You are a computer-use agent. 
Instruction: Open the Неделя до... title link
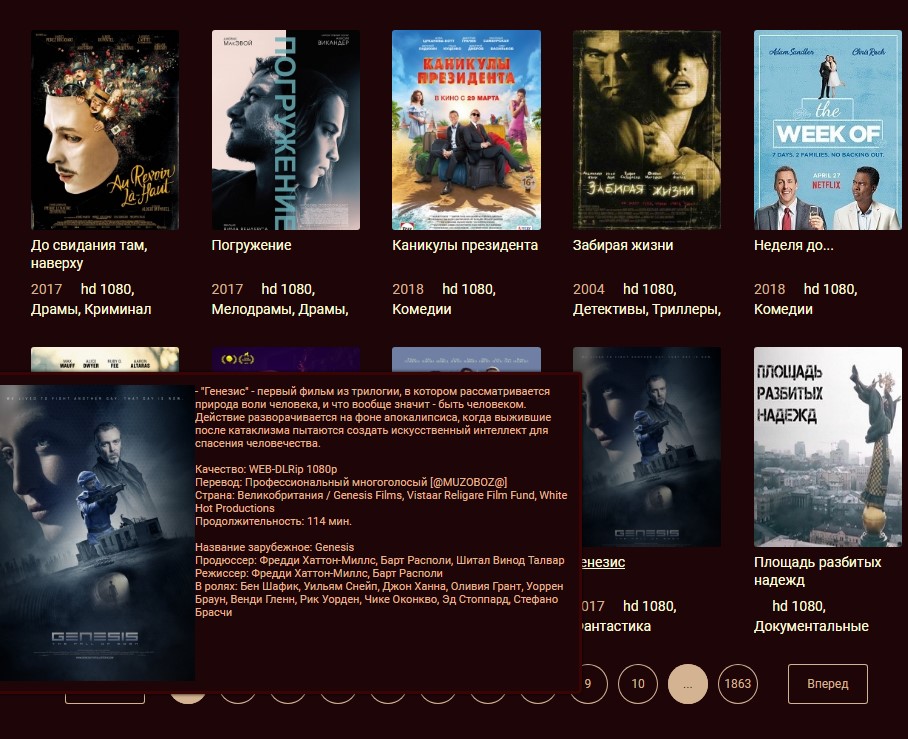click(794, 245)
